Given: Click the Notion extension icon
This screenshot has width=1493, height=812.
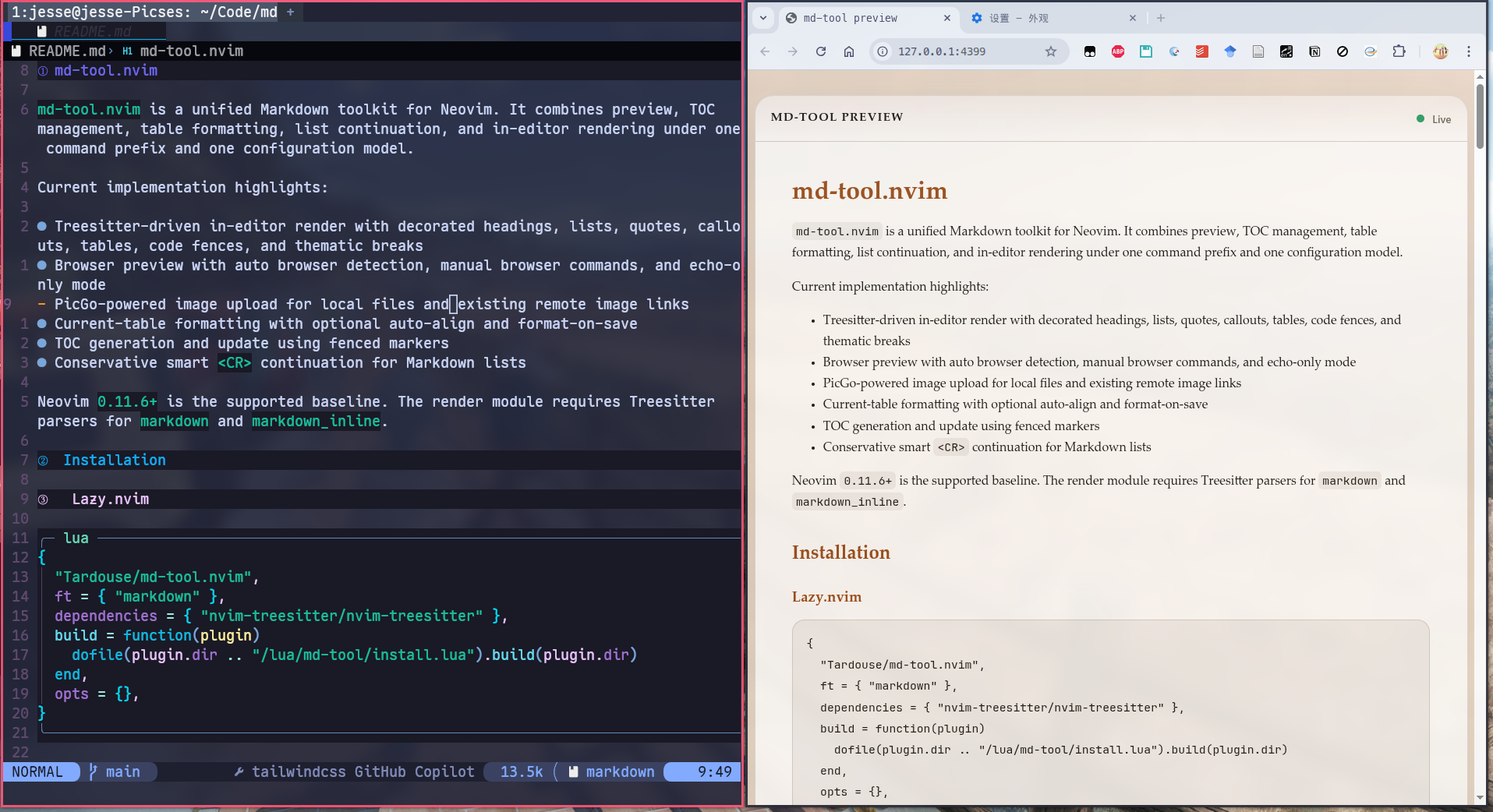Looking at the screenshot, I should click(1314, 51).
